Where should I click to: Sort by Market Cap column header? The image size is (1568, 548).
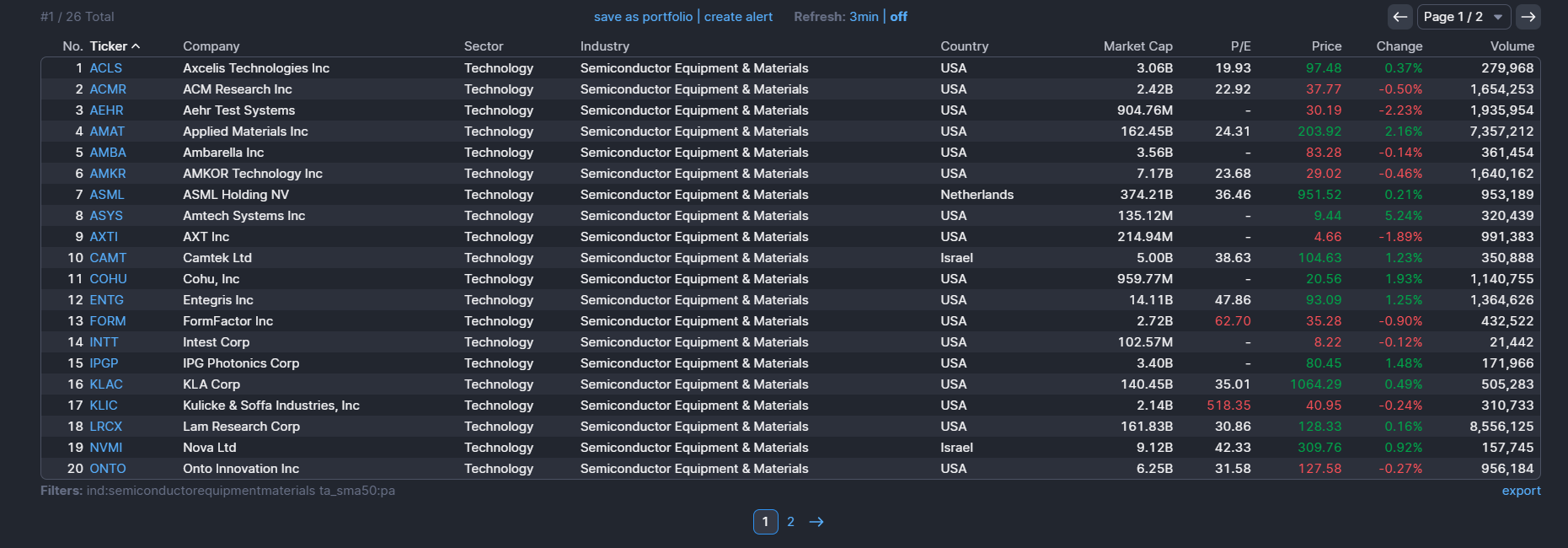[1137, 46]
